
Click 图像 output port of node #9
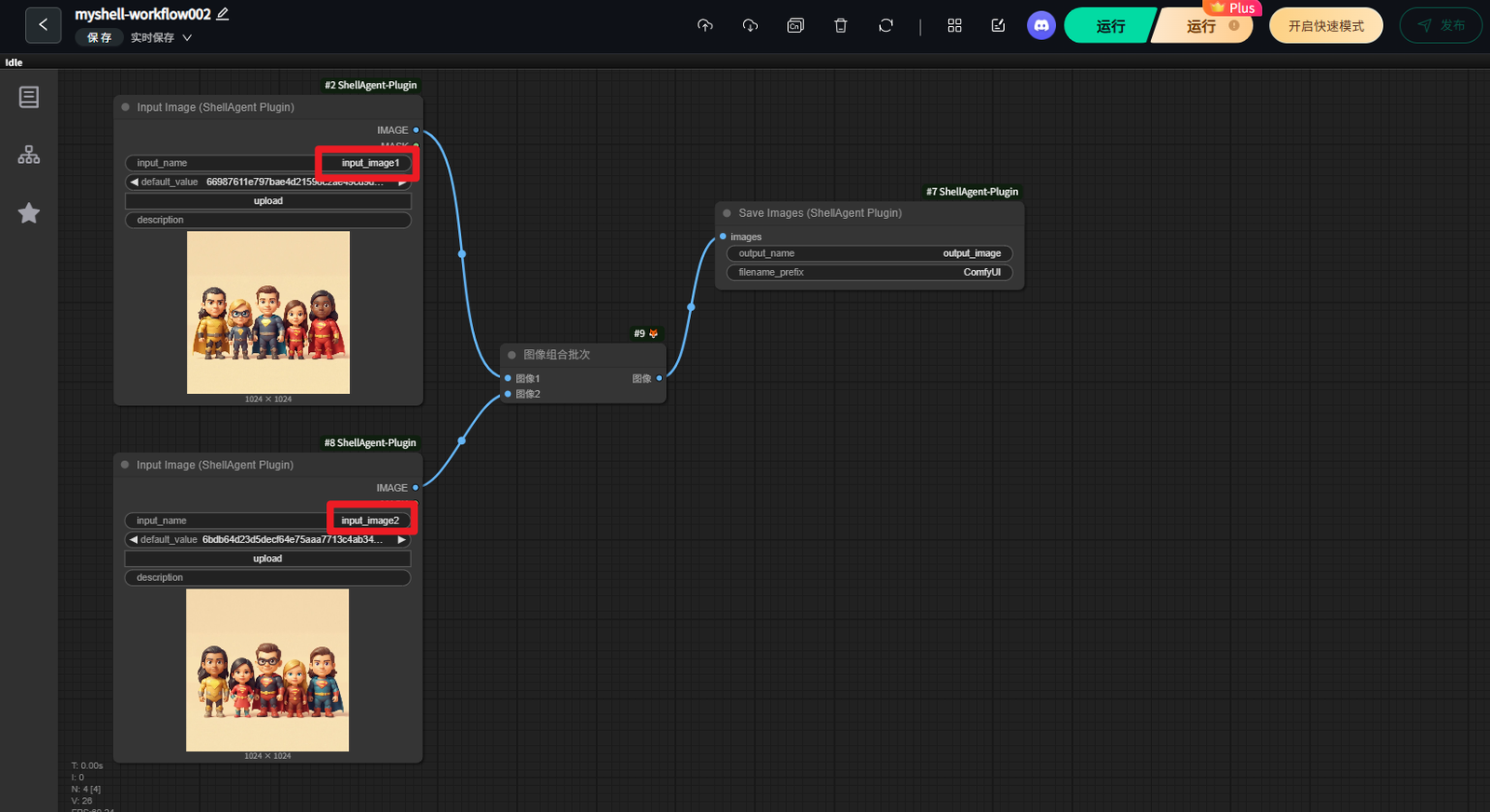(x=659, y=378)
